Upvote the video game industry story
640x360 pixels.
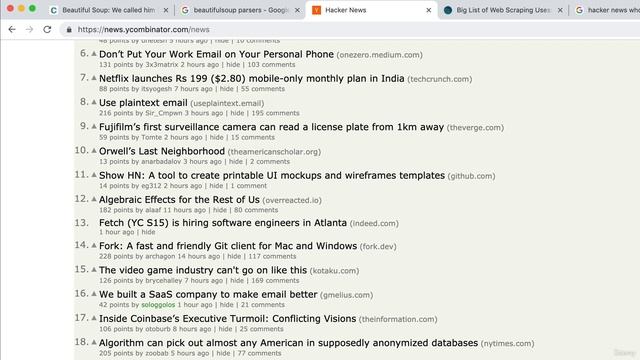click(94, 269)
